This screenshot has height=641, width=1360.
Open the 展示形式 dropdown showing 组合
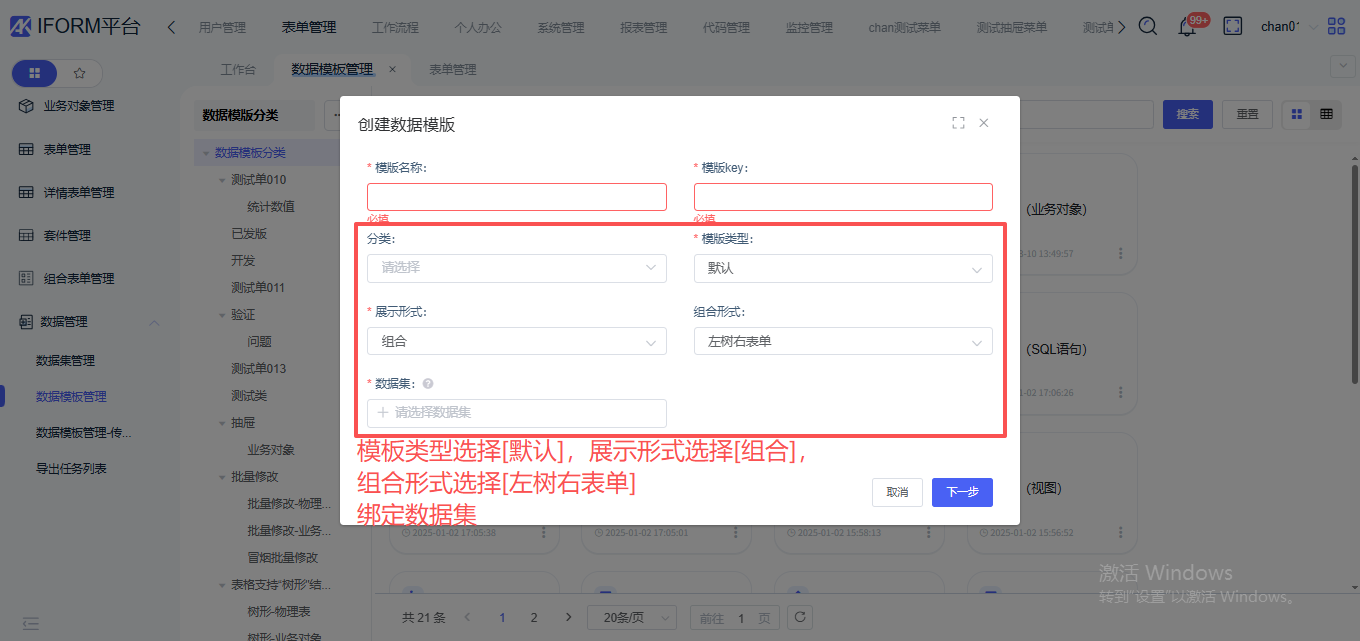tap(516, 341)
